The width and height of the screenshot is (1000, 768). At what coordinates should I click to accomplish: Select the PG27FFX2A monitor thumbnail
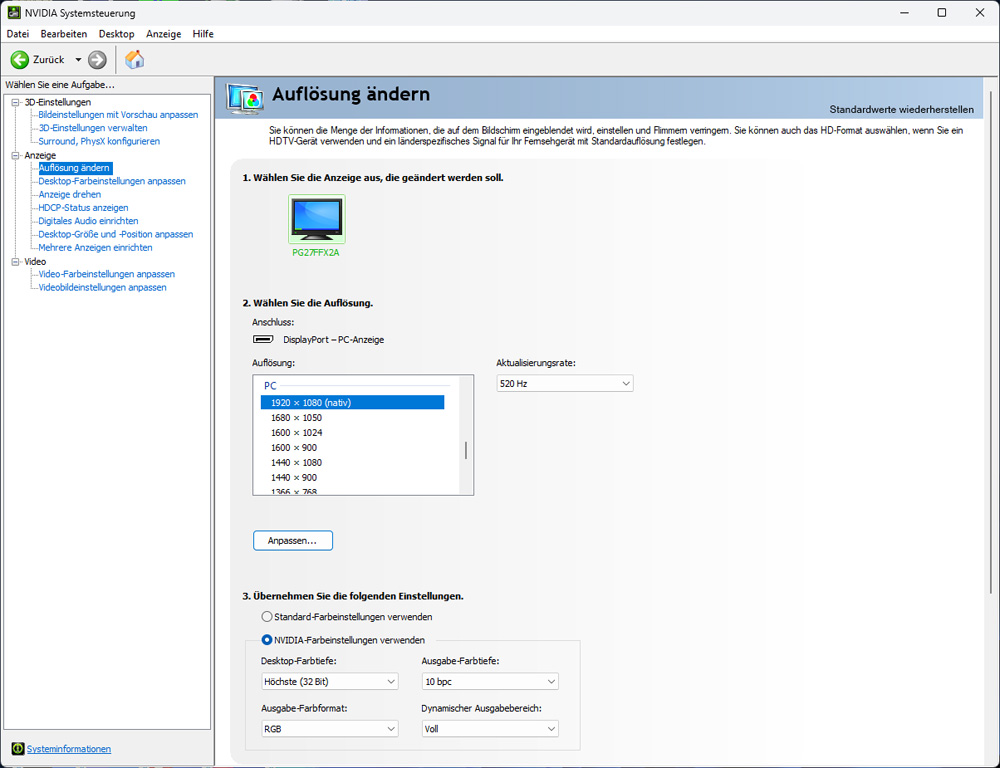(x=316, y=219)
